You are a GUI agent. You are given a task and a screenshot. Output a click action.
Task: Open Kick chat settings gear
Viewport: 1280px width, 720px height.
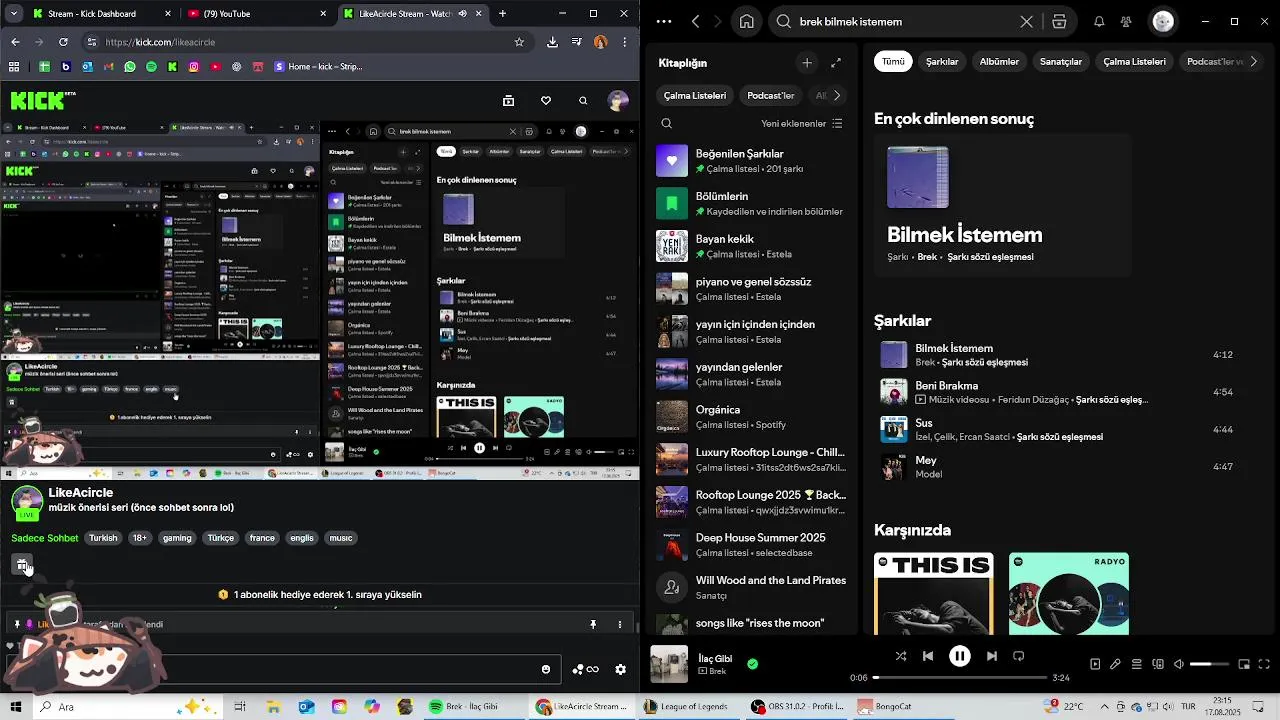tap(621, 669)
